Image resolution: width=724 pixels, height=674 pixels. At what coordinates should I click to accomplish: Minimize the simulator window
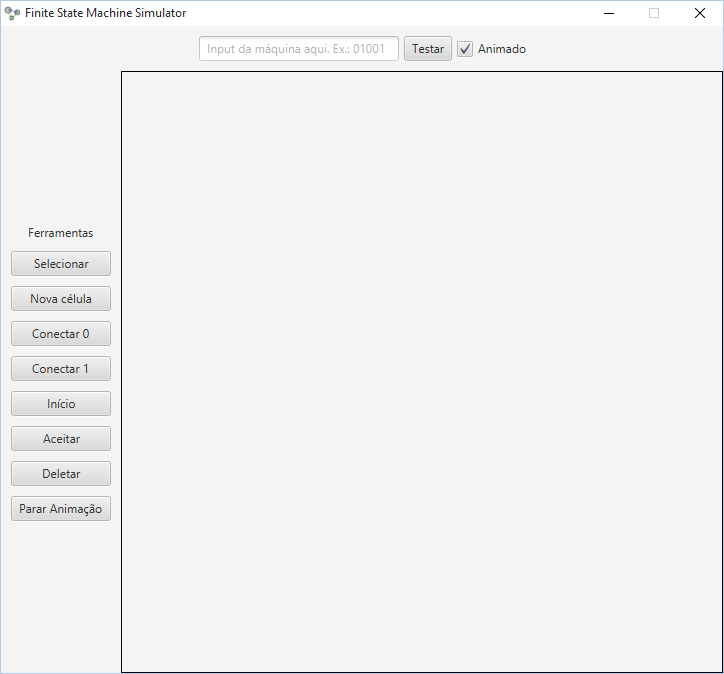tap(608, 13)
